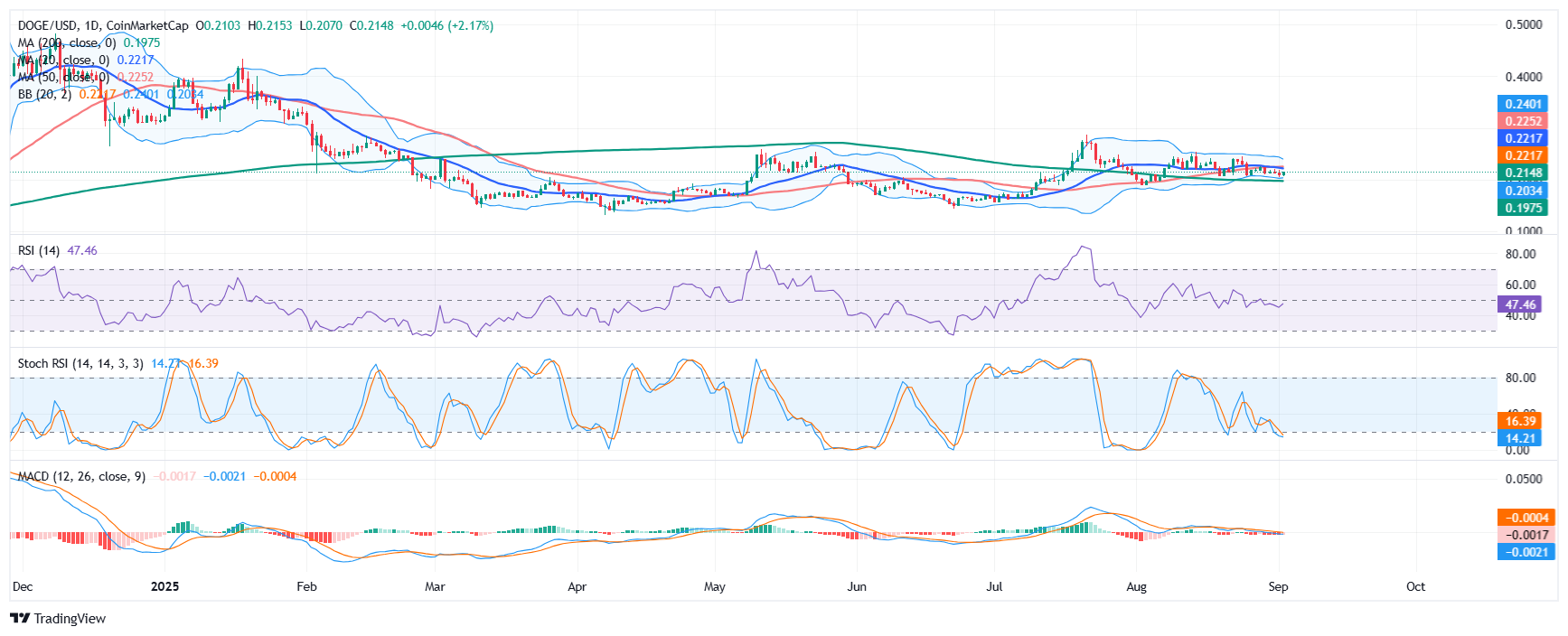Click the RSI (14) indicator label

(39, 250)
